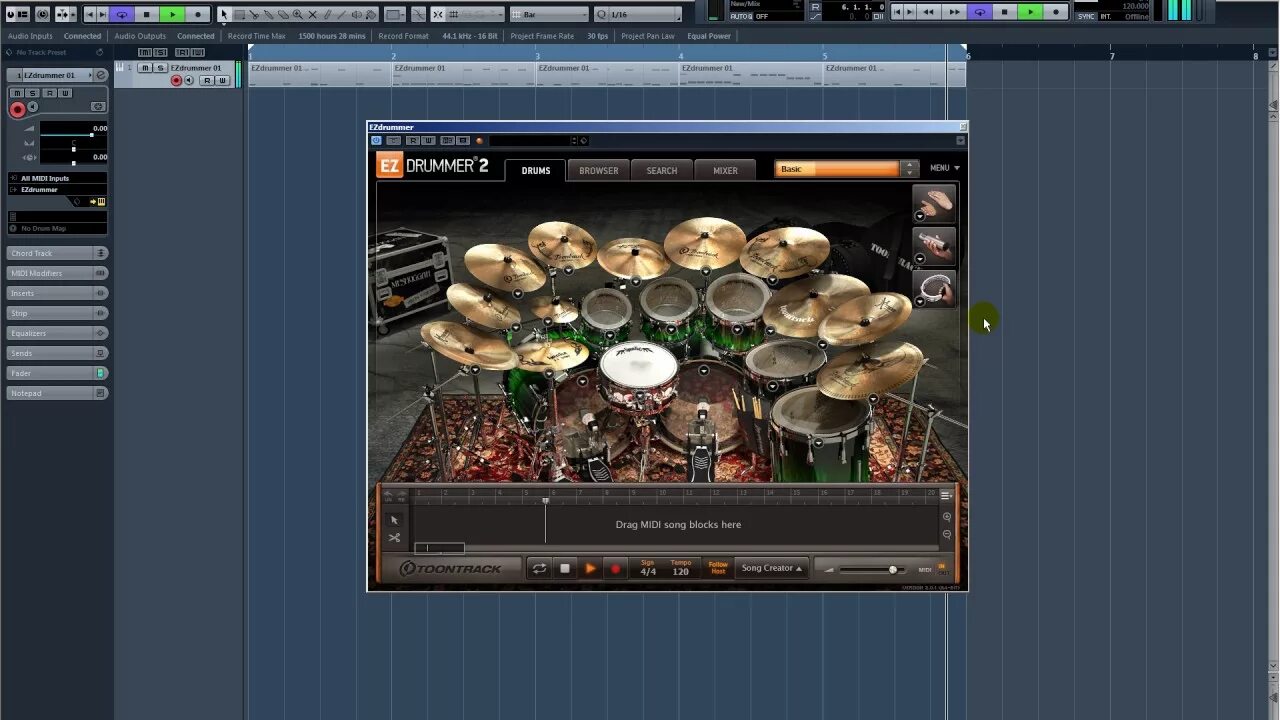
Task: Select the Object Selection arrow tool
Action: (224, 14)
